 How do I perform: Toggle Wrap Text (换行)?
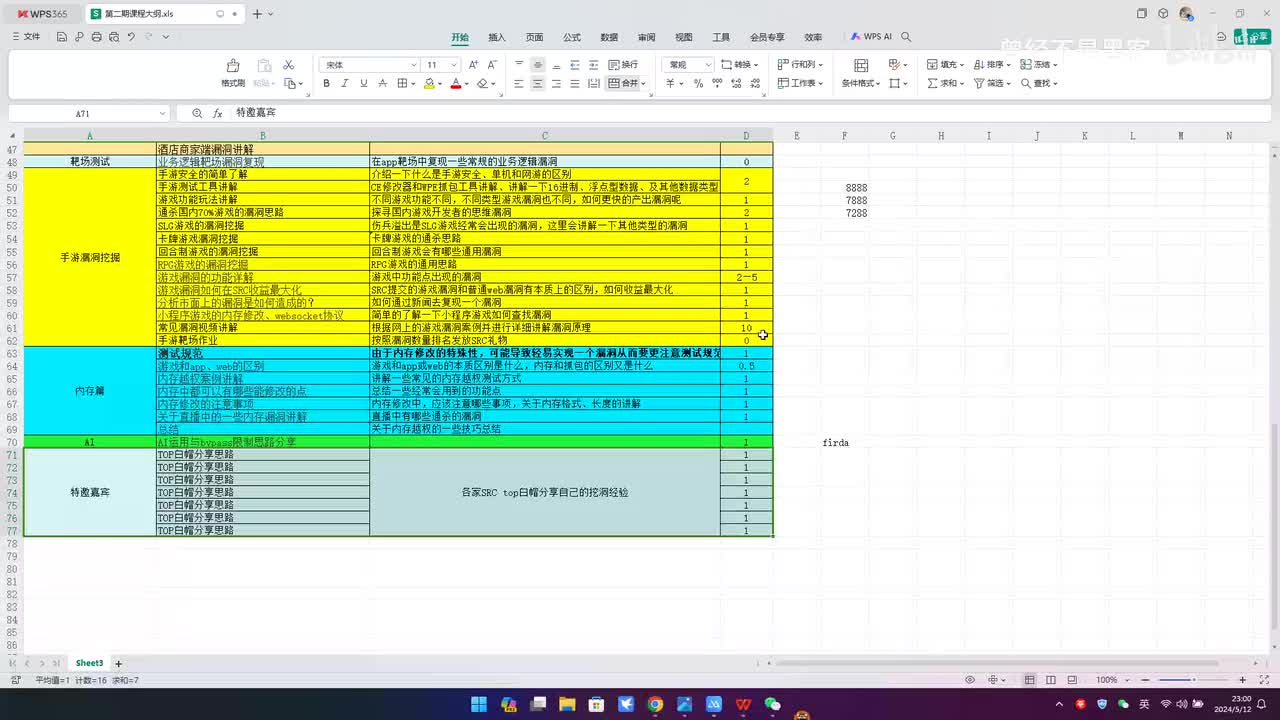point(622,65)
